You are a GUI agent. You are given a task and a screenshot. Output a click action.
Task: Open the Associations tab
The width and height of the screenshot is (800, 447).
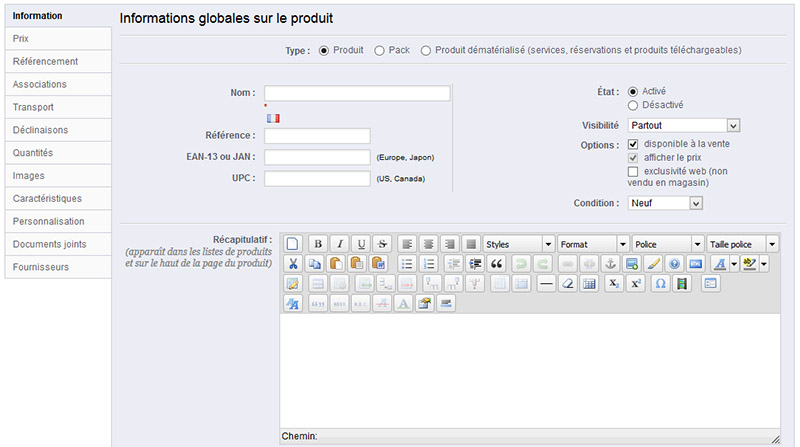(58, 85)
